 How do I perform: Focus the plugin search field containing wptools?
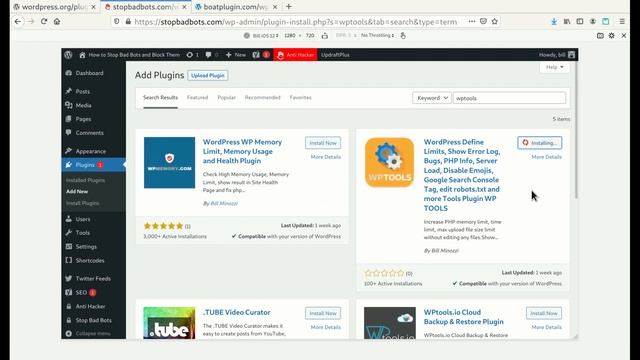pyautogui.click(x=509, y=98)
